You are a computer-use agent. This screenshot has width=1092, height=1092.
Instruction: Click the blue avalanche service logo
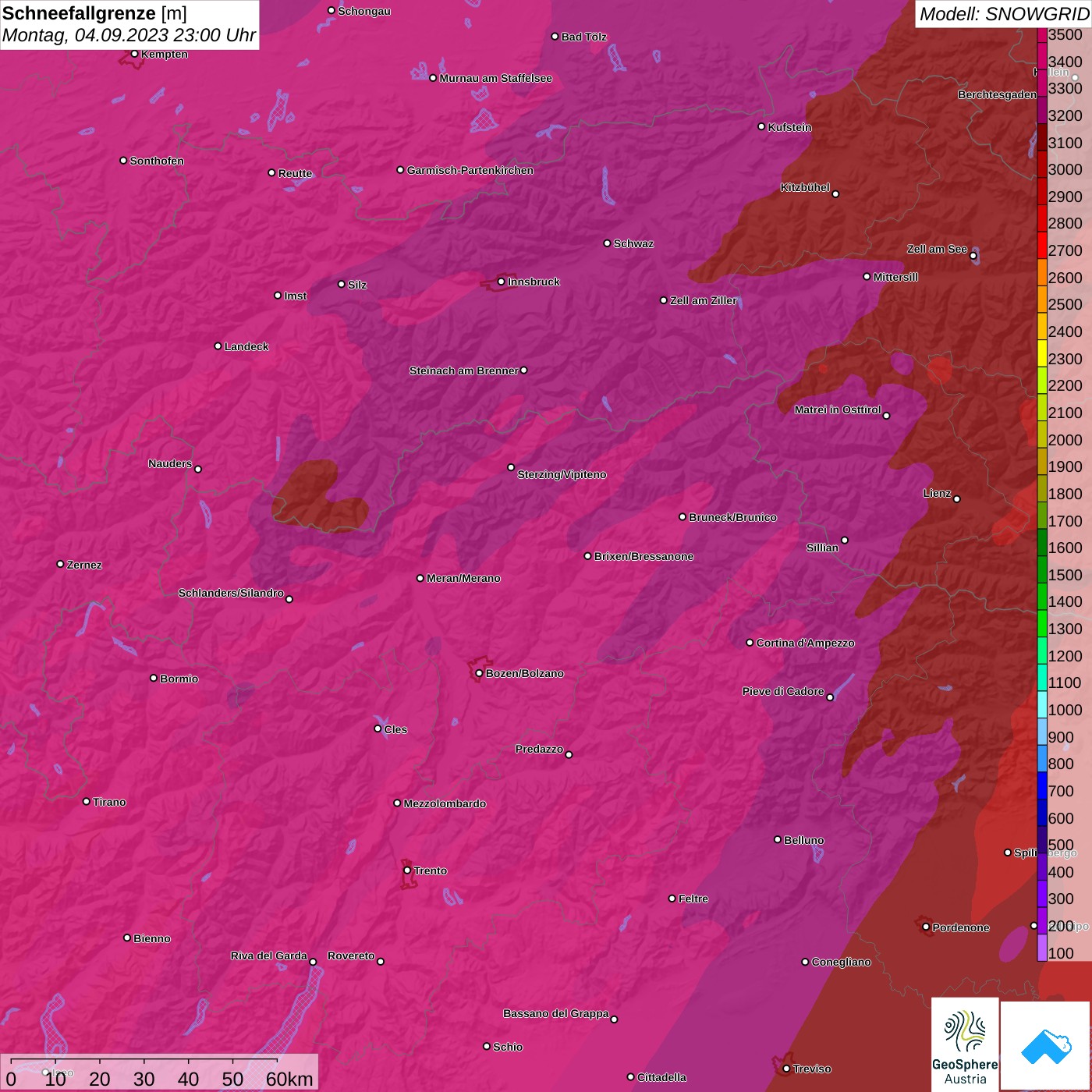pos(1046,1046)
